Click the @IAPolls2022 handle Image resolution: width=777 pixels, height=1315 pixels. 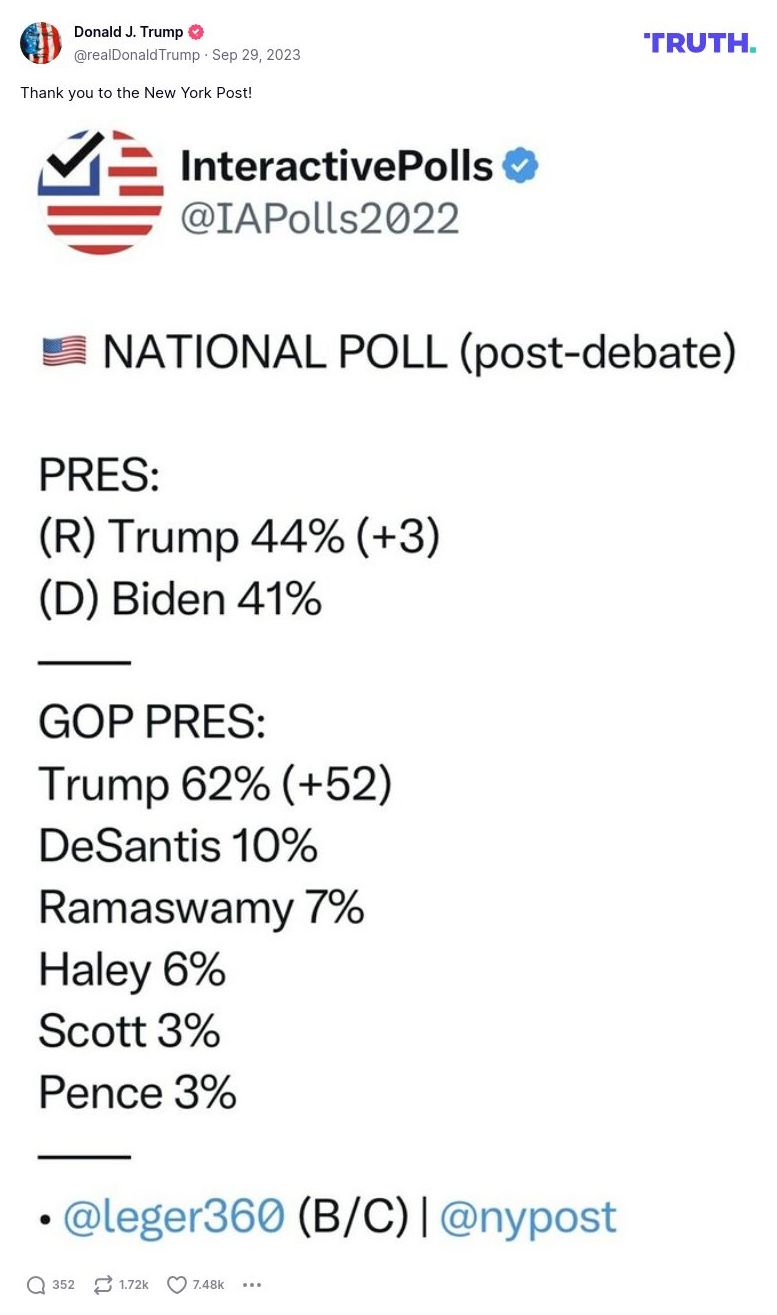(319, 217)
